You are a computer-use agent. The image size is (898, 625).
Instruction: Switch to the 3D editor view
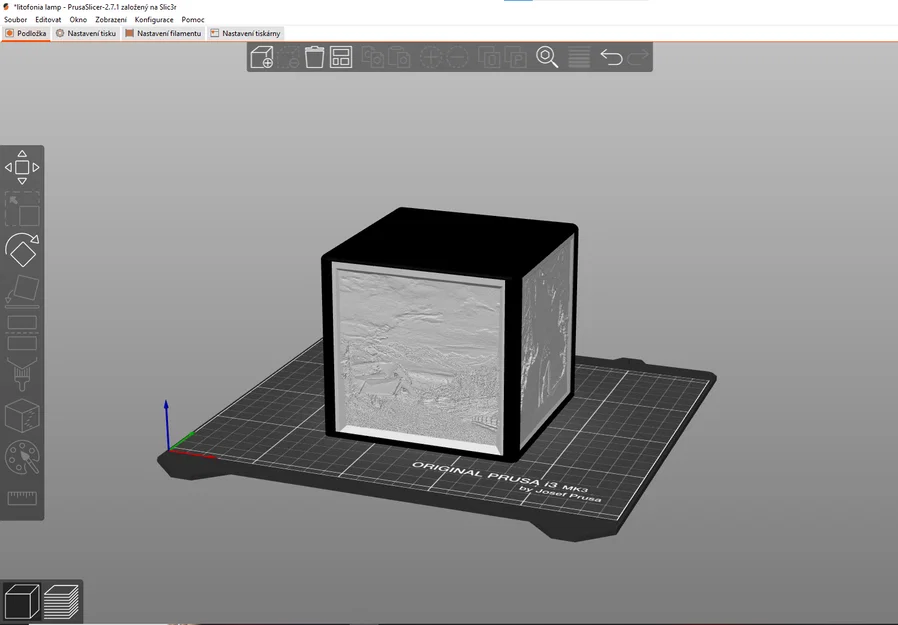pyautogui.click(x=21, y=602)
